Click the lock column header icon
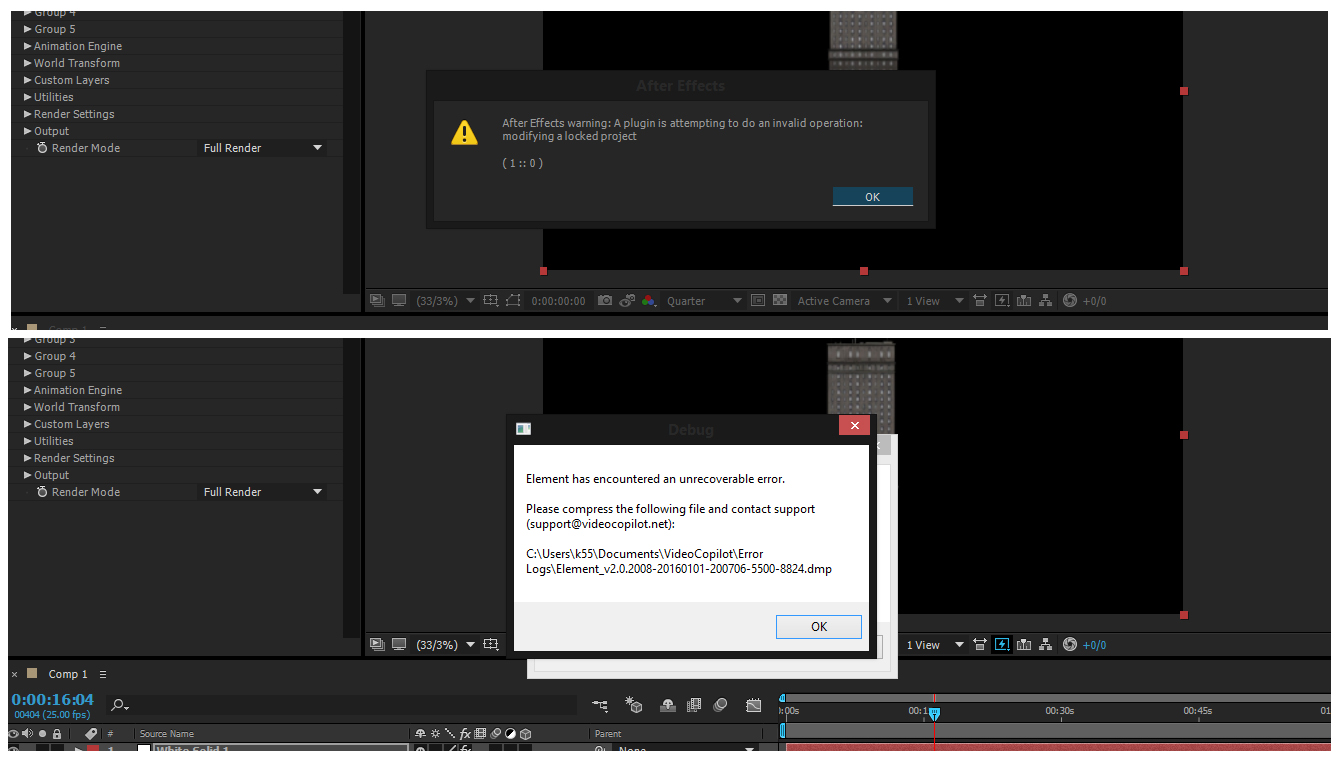This screenshot has height=759, width=1339. point(57,734)
